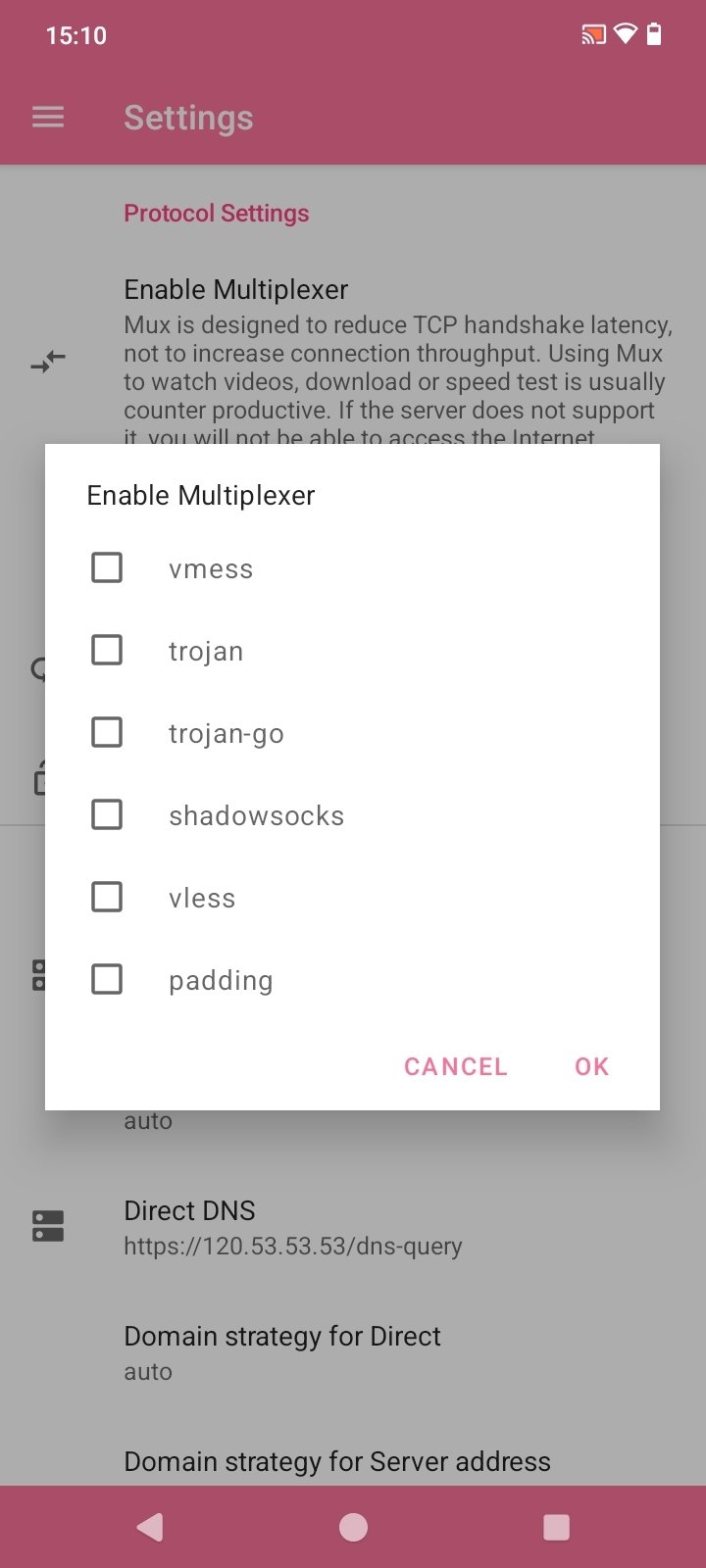The height and width of the screenshot is (1568, 706).
Task: Confirm the dialog with OK
Action: 591,1066
